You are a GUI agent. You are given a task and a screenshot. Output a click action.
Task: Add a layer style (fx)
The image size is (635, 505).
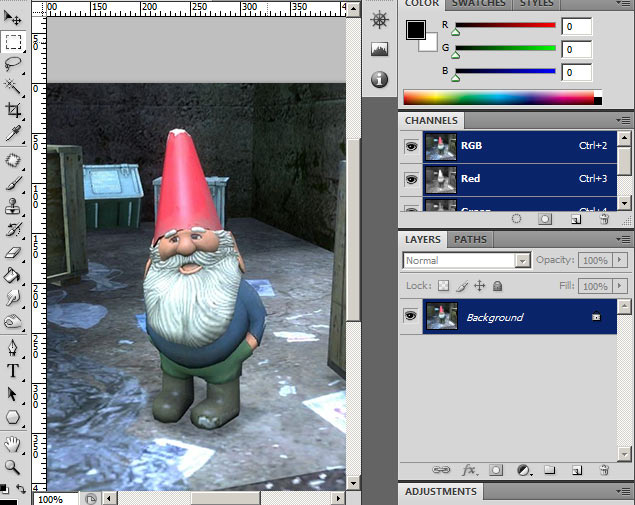(x=469, y=470)
